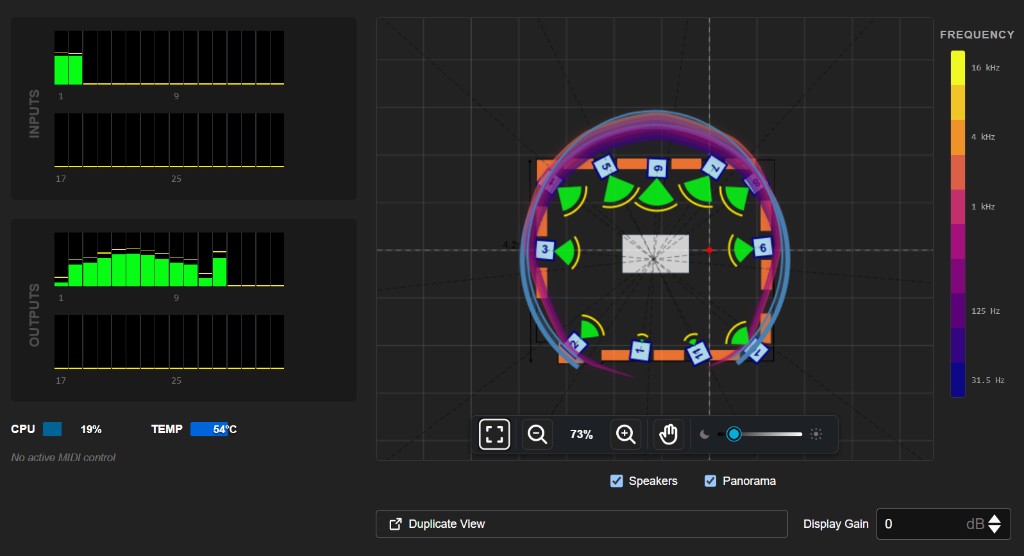Decrease Display Gain with down arrow
This screenshot has height=556, width=1024.
pos(995,529)
